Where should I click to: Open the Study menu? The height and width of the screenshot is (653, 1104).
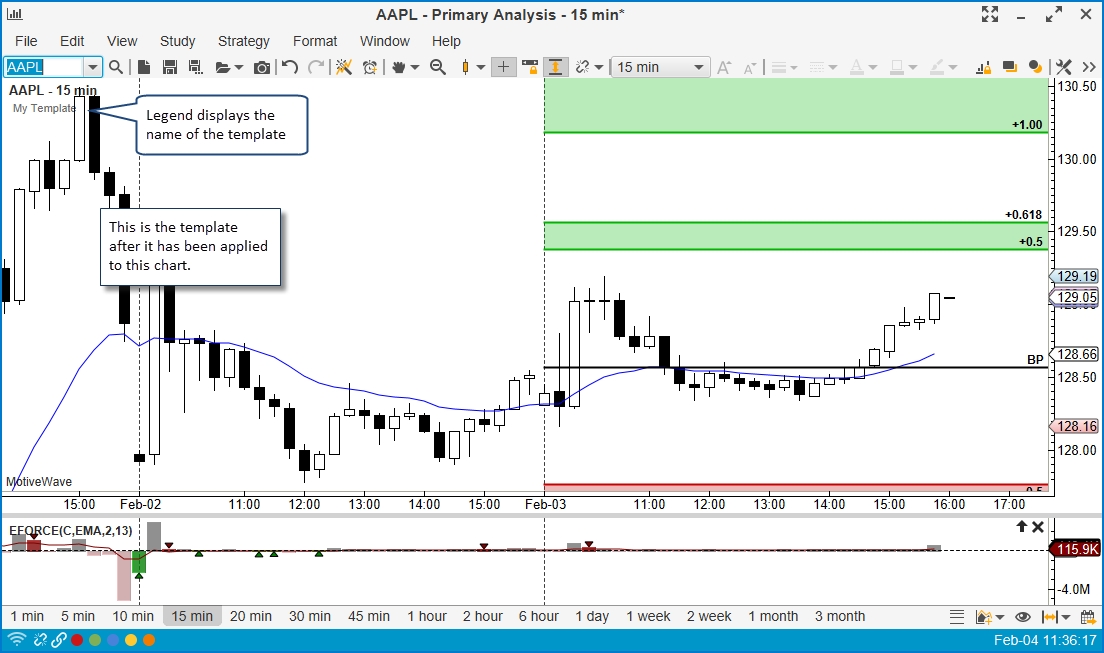pyautogui.click(x=177, y=41)
